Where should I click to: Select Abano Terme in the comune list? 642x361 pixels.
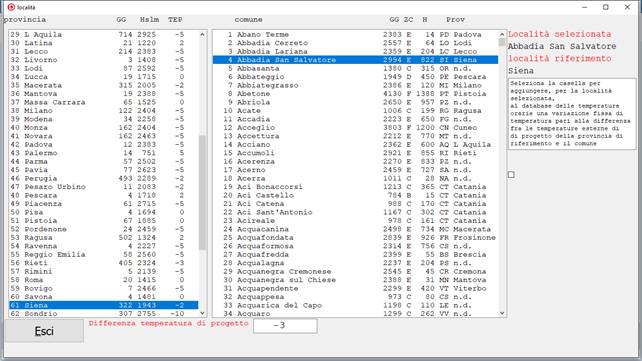[355, 34]
